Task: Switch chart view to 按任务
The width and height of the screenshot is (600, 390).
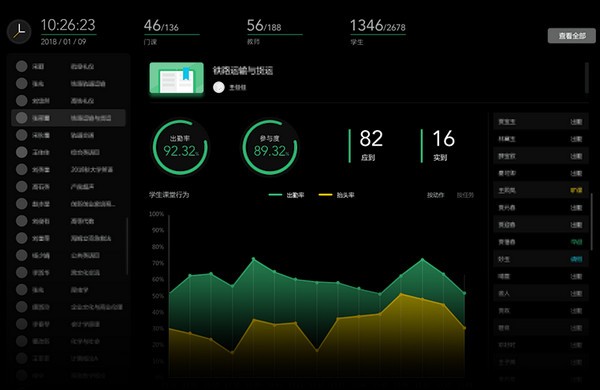Action: coord(465,195)
